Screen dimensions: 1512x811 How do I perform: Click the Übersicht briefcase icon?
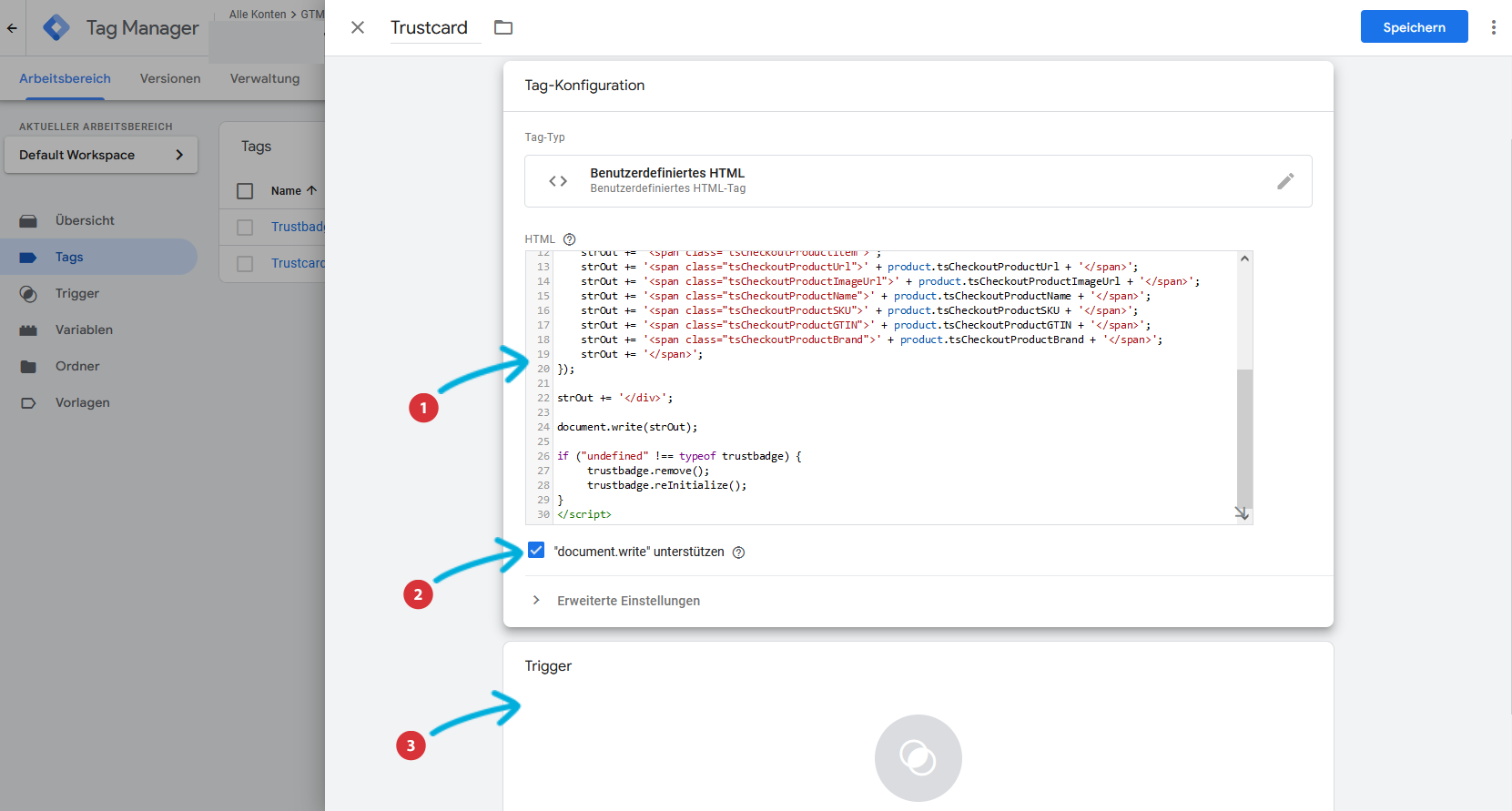click(28, 221)
